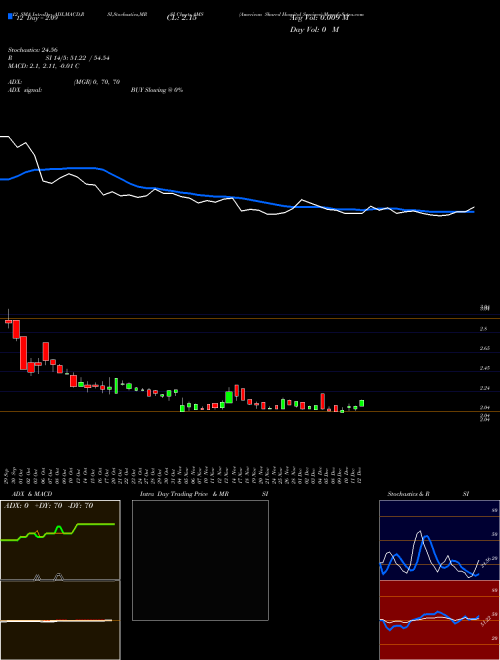Image resolution: width=500 pixels, height=660 pixels.
Task: Select the 'ADX: 0 +DY: 70 -DY: 70' header
Action: pos(48,506)
